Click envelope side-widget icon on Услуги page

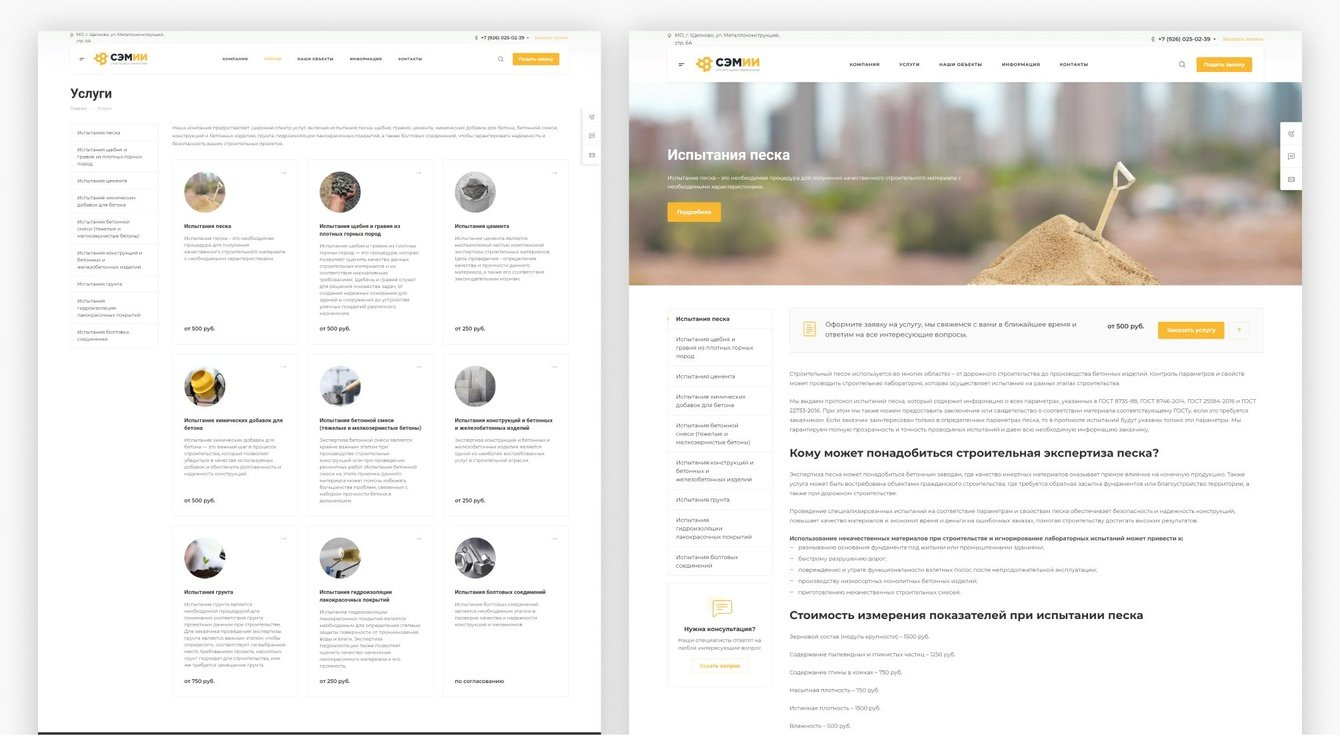(x=592, y=155)
